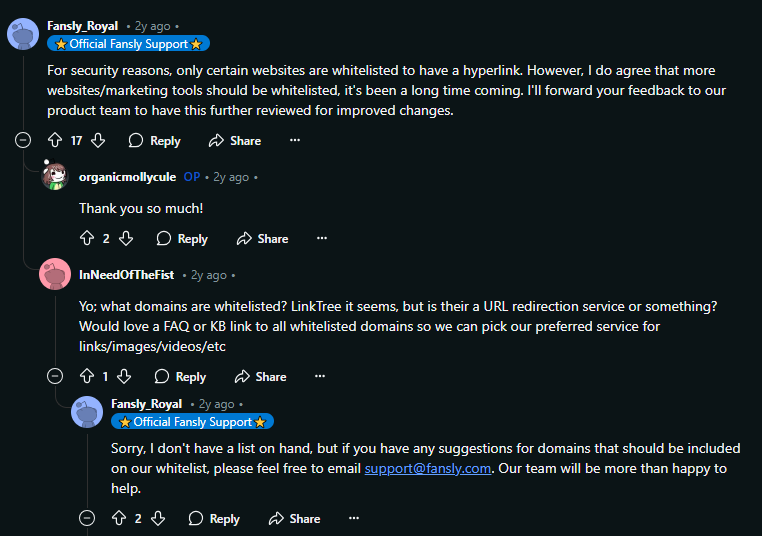This screenshot has height=536, width=762.
Task: Collapse the bottom Fansly_Royal reply thread
Action: pos(87,519)
